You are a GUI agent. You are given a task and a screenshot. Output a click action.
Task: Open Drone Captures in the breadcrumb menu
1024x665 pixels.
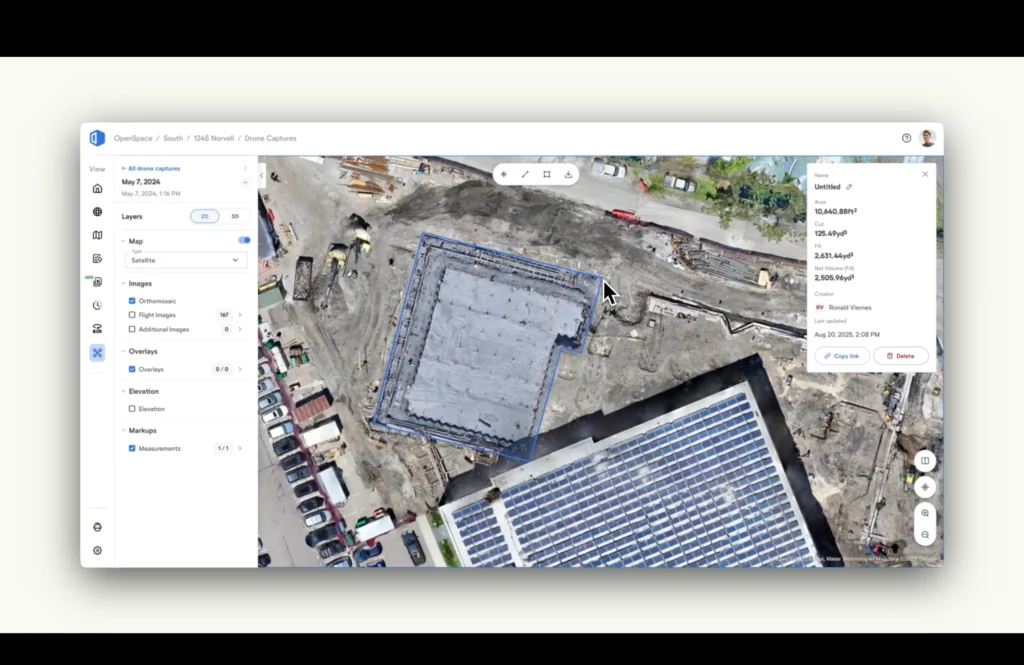[270, 138]
